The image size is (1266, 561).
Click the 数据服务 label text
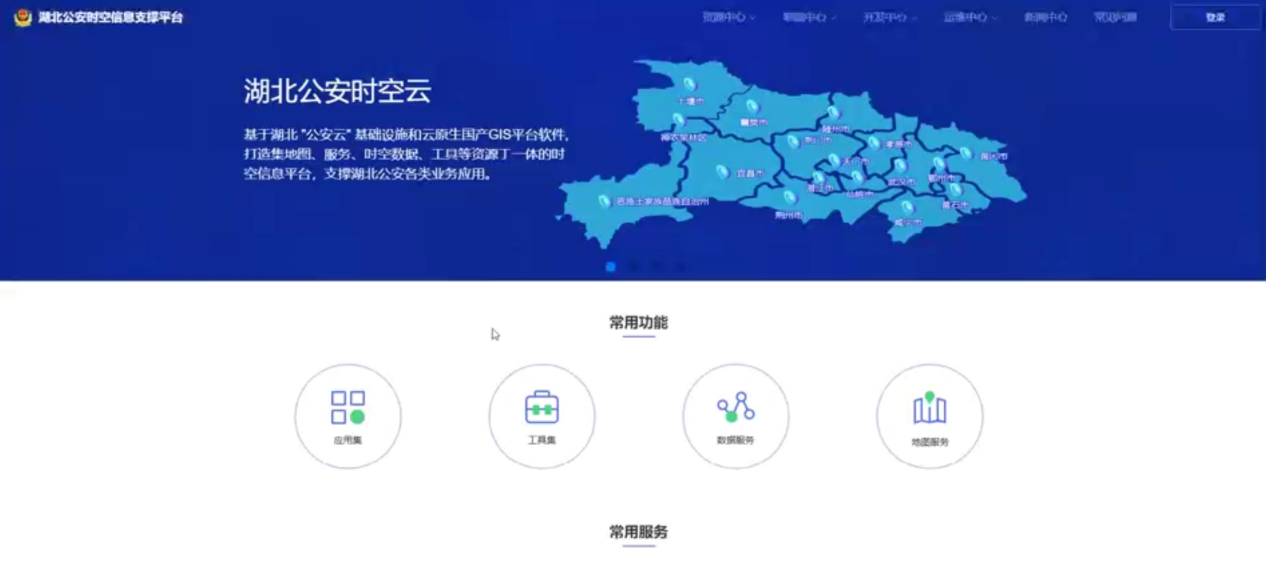tap(736, 440)
